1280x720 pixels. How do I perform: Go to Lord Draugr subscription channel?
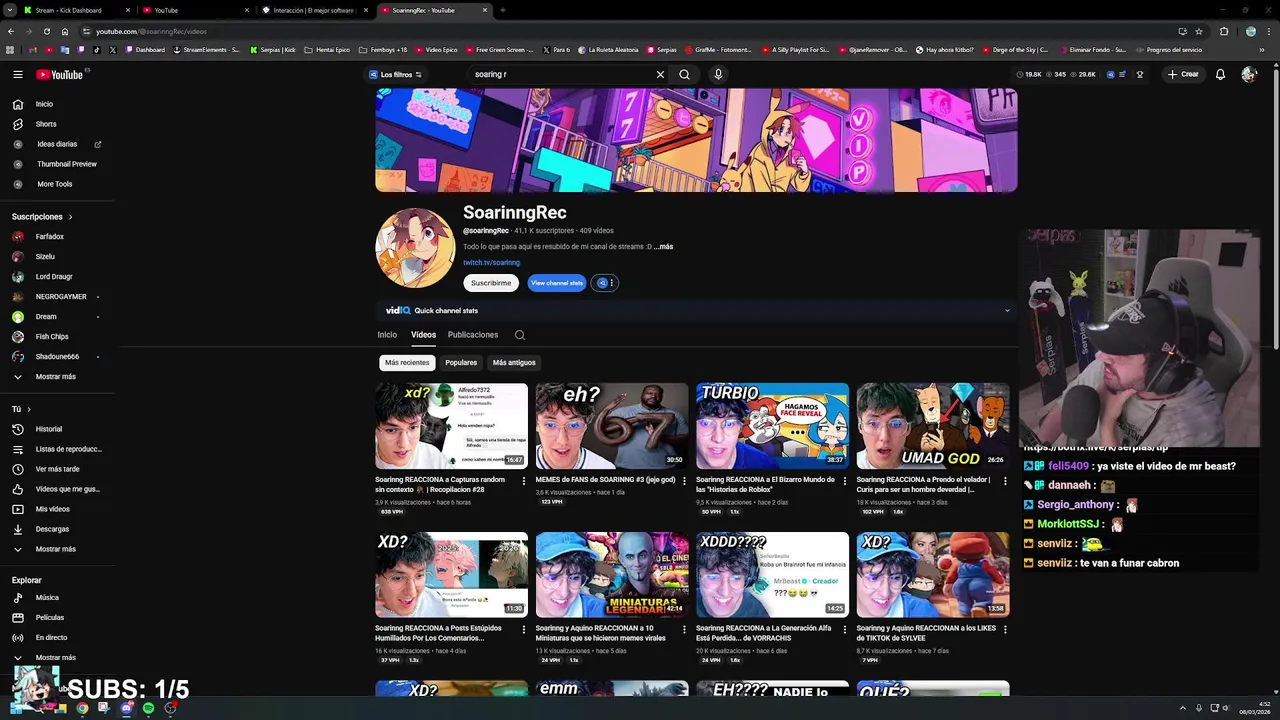(x=44, y=277)
